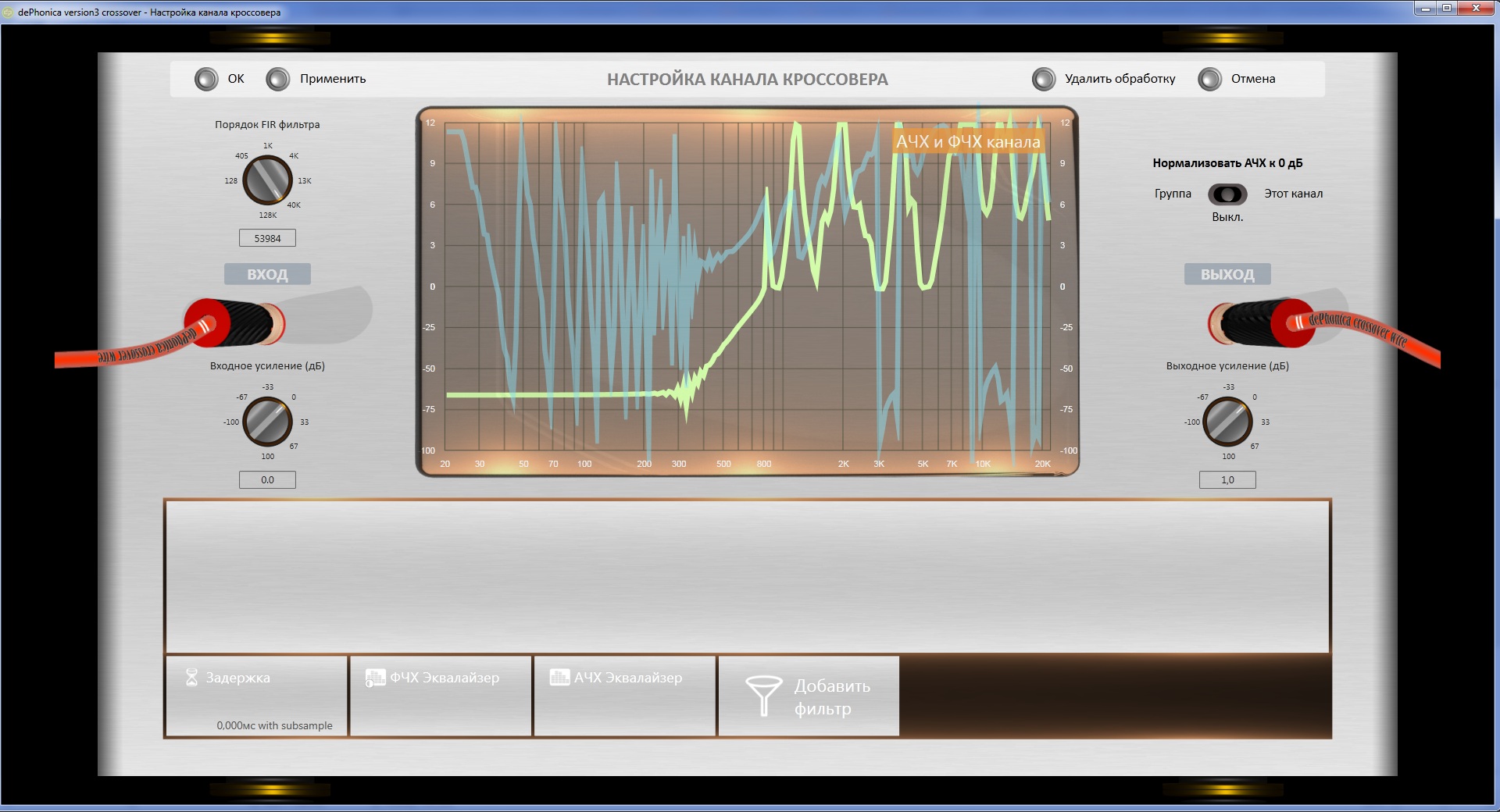Screen dimensions: 1500x812
Task: Click the Выкл. state label
Action: tap(1227, 217)
